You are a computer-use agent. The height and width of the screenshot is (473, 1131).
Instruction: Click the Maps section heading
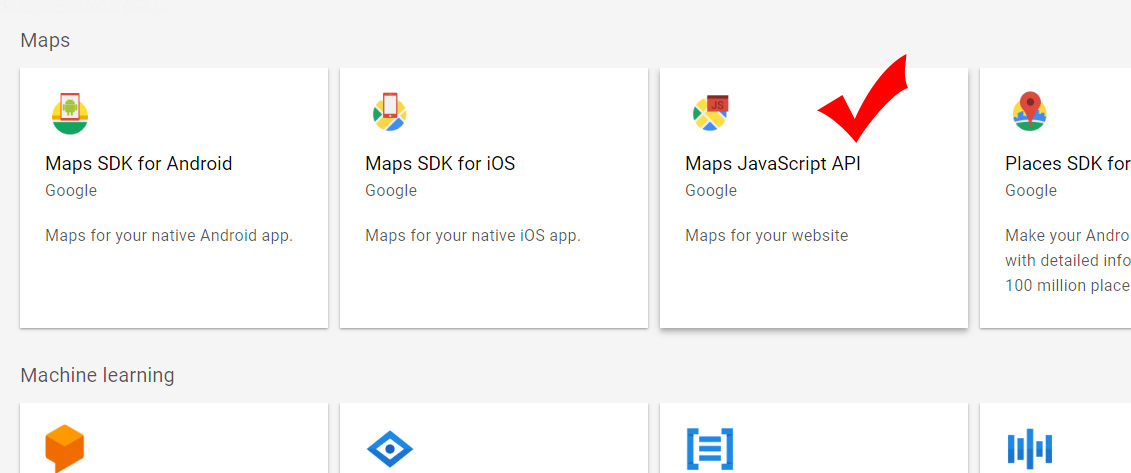pyautogui.click(x=45, y=40)
